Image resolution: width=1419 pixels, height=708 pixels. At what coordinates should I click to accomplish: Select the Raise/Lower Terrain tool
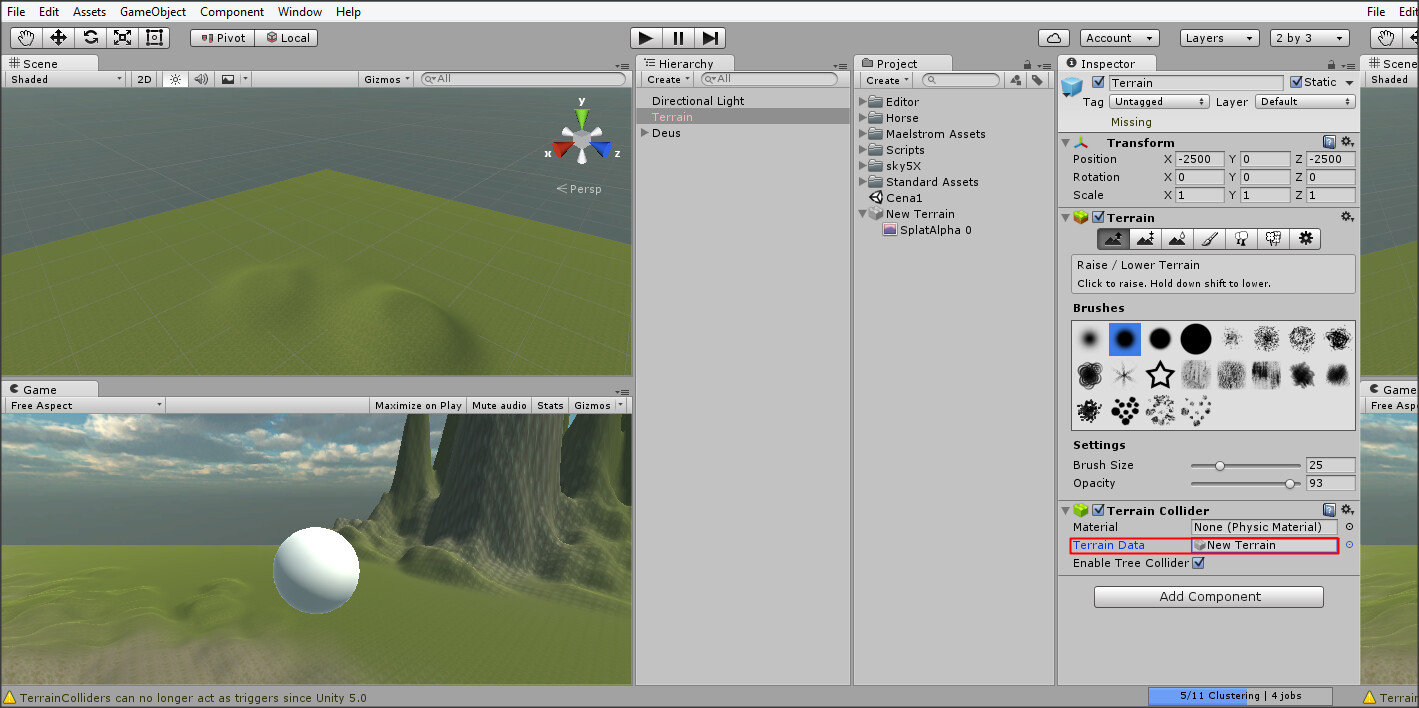pyautogui.click(x=1113, y=238)
